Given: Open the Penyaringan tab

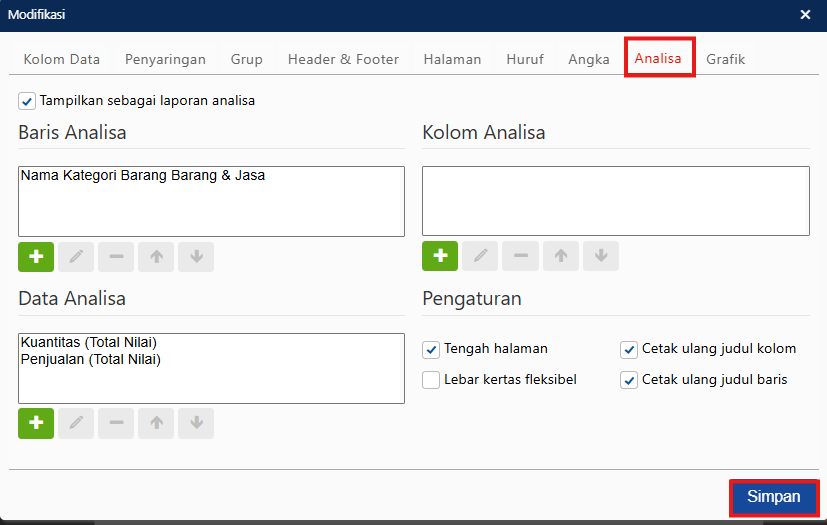Looking at the screenshot, I should pyautogui.click(x=165, y=59).
